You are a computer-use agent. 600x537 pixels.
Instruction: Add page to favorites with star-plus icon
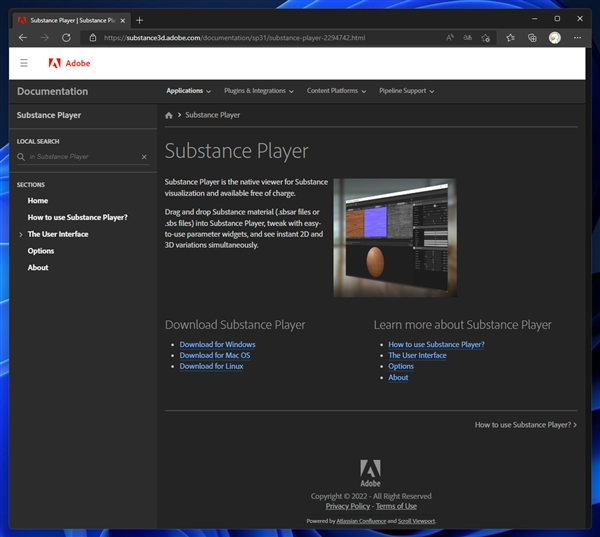pos(486,38)
